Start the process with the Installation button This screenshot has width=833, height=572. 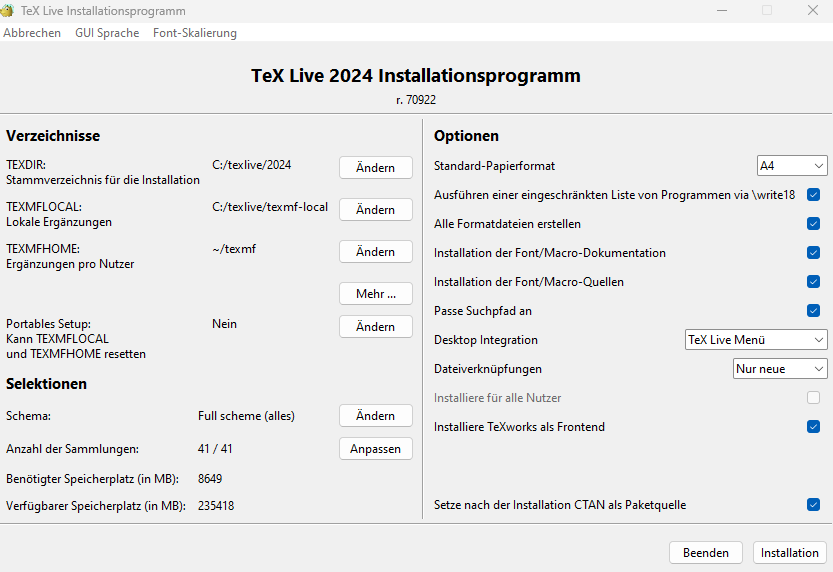tap(789, 553)
